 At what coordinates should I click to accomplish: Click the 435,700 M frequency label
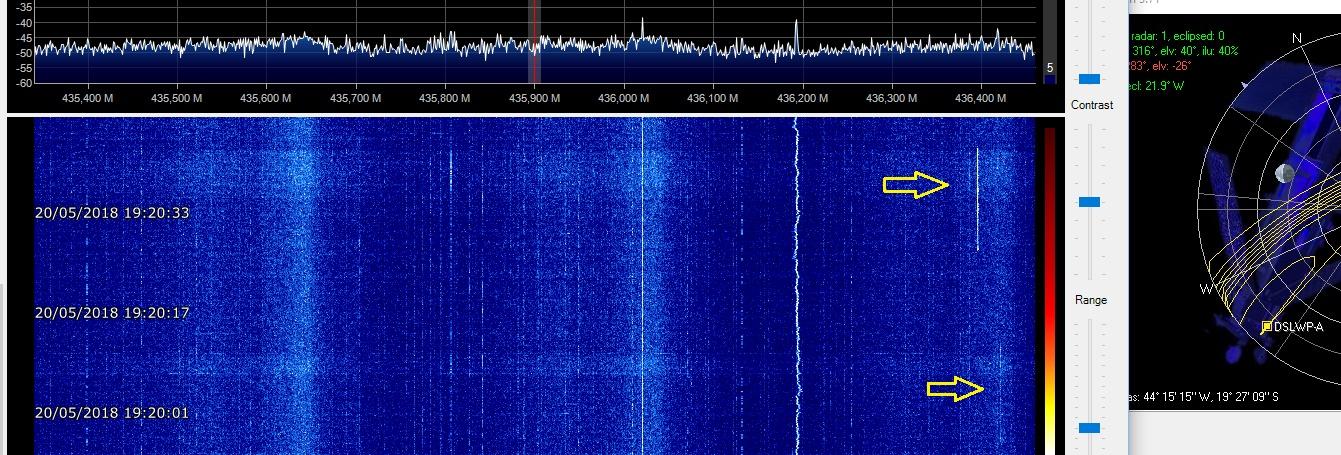point(355,98)
